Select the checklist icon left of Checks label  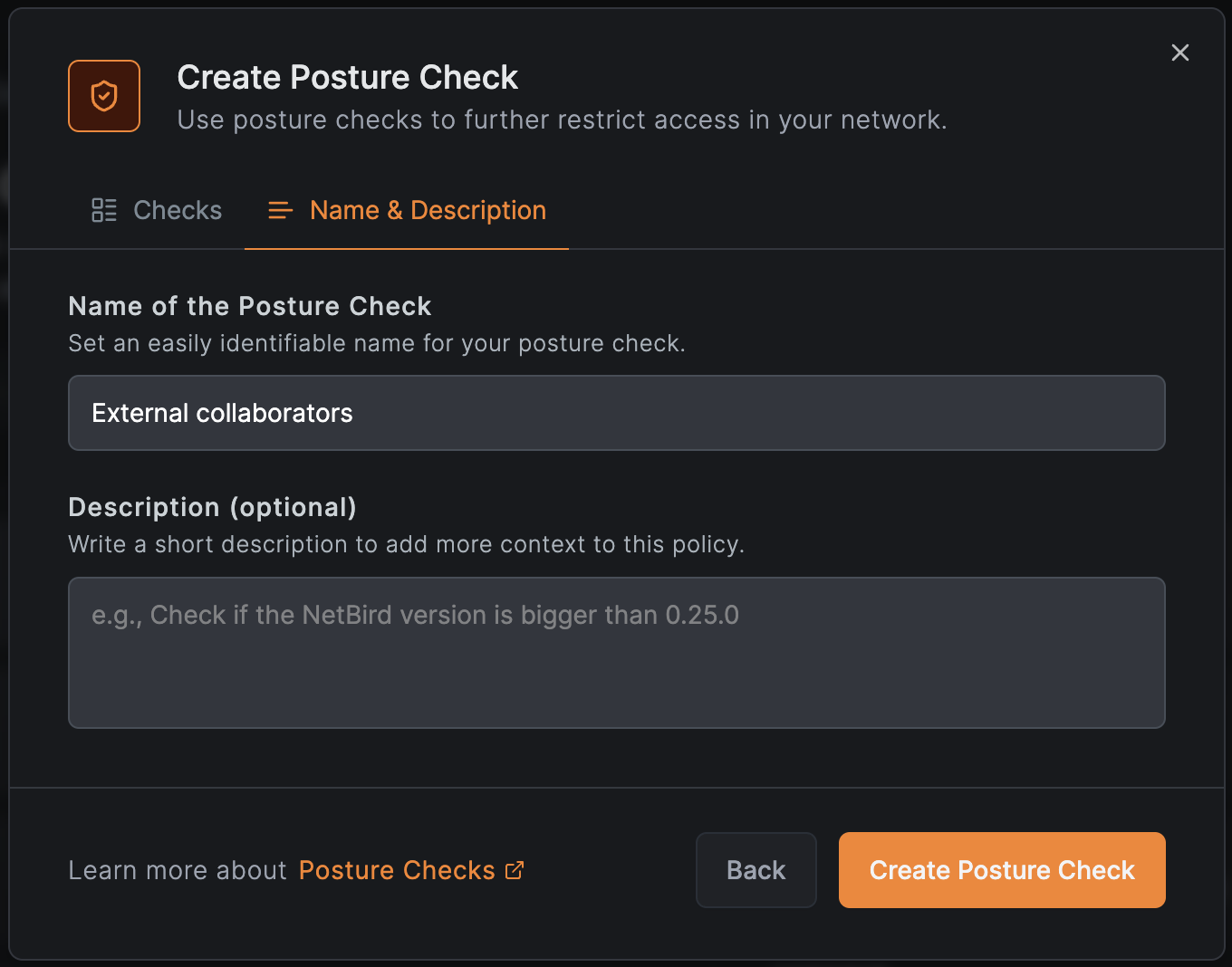pos(103,209)
